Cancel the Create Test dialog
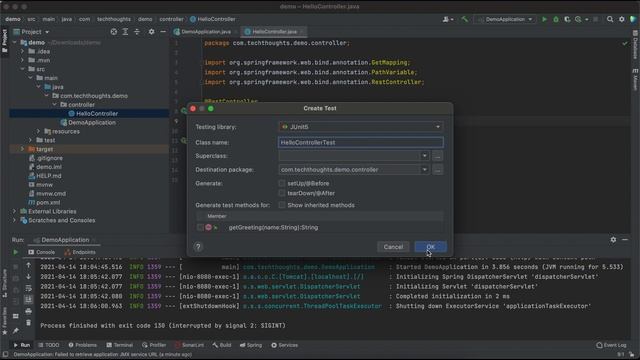 coord(393,247)
